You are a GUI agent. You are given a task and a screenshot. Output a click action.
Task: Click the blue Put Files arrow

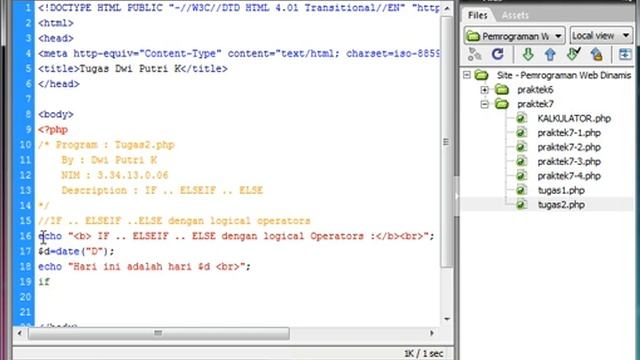(550, 54)
